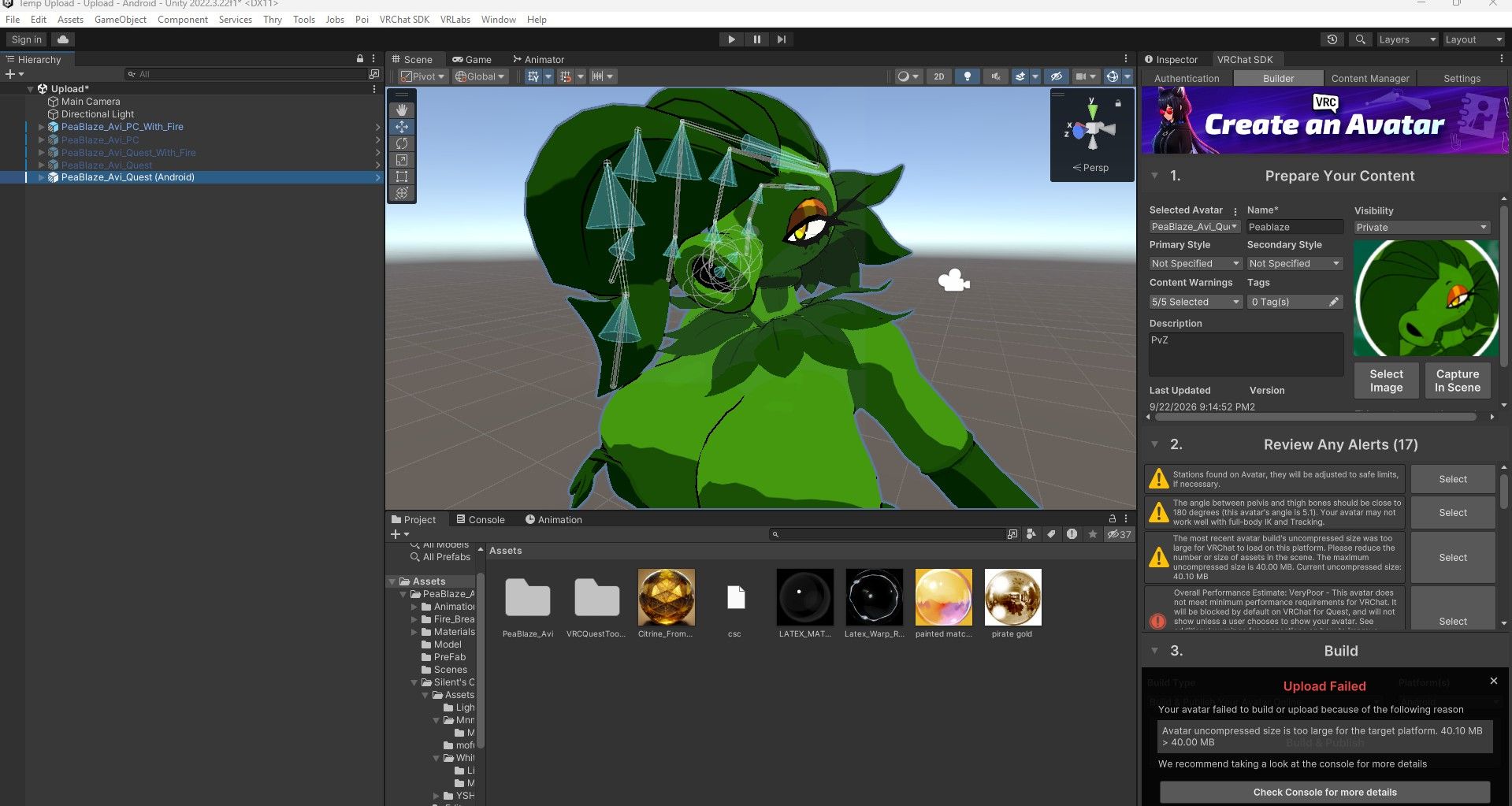Open the Pivot handle position dropdown
The width and height of the screenshot is (1512, 806).
422,76
